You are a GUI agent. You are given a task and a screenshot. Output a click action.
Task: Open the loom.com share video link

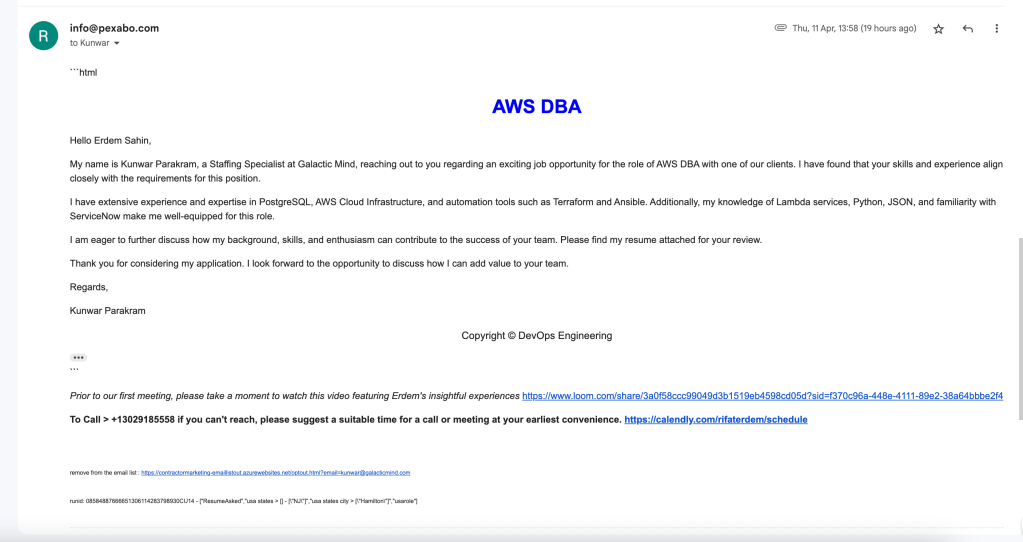762,396
